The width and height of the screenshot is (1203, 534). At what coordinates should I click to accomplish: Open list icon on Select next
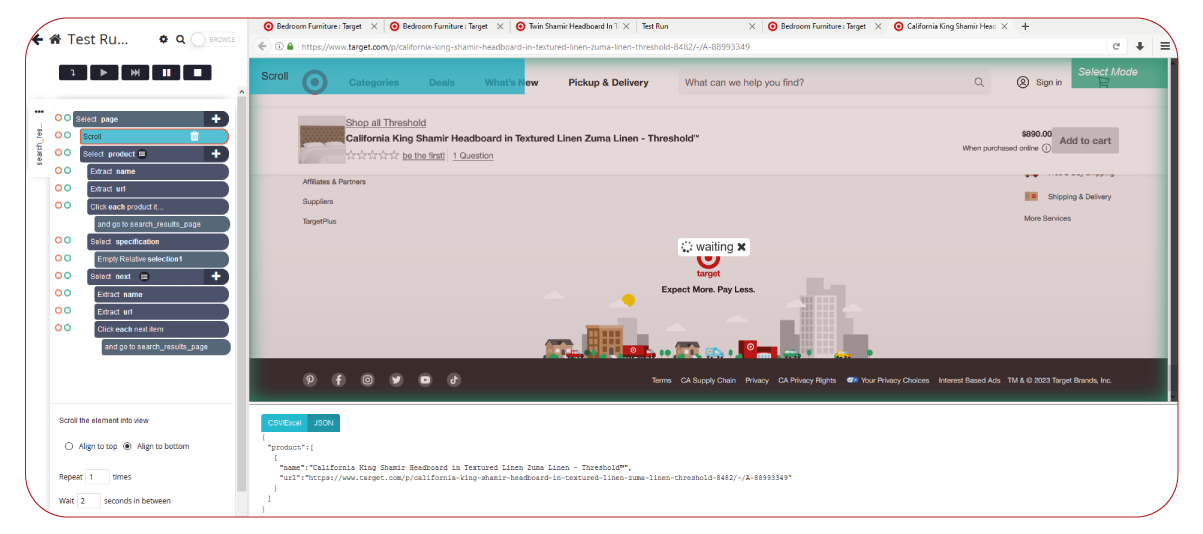click(144, 276)
